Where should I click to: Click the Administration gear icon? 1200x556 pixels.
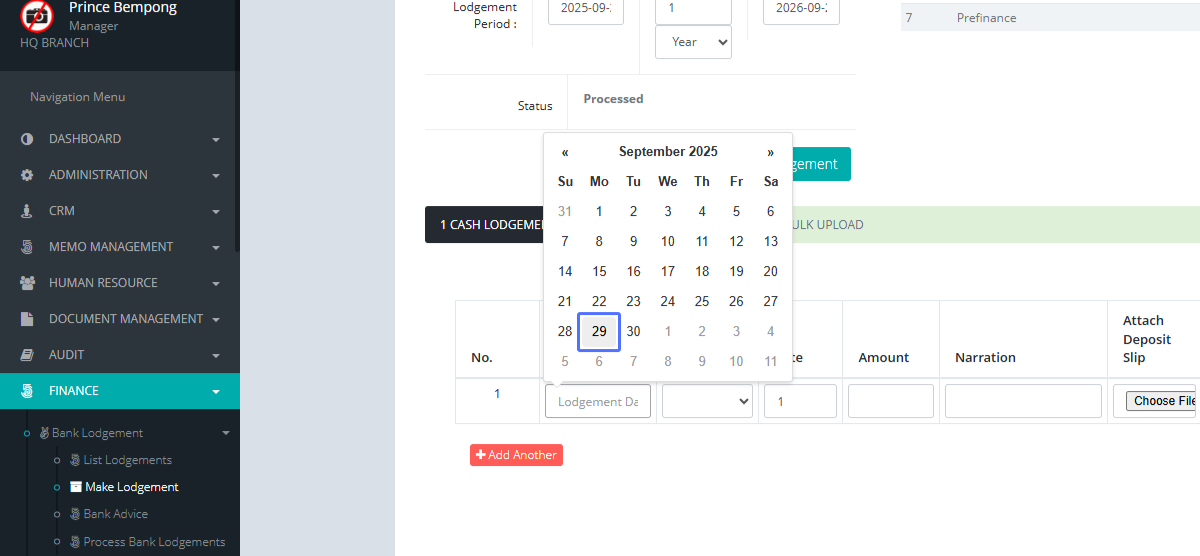(27, 175)
